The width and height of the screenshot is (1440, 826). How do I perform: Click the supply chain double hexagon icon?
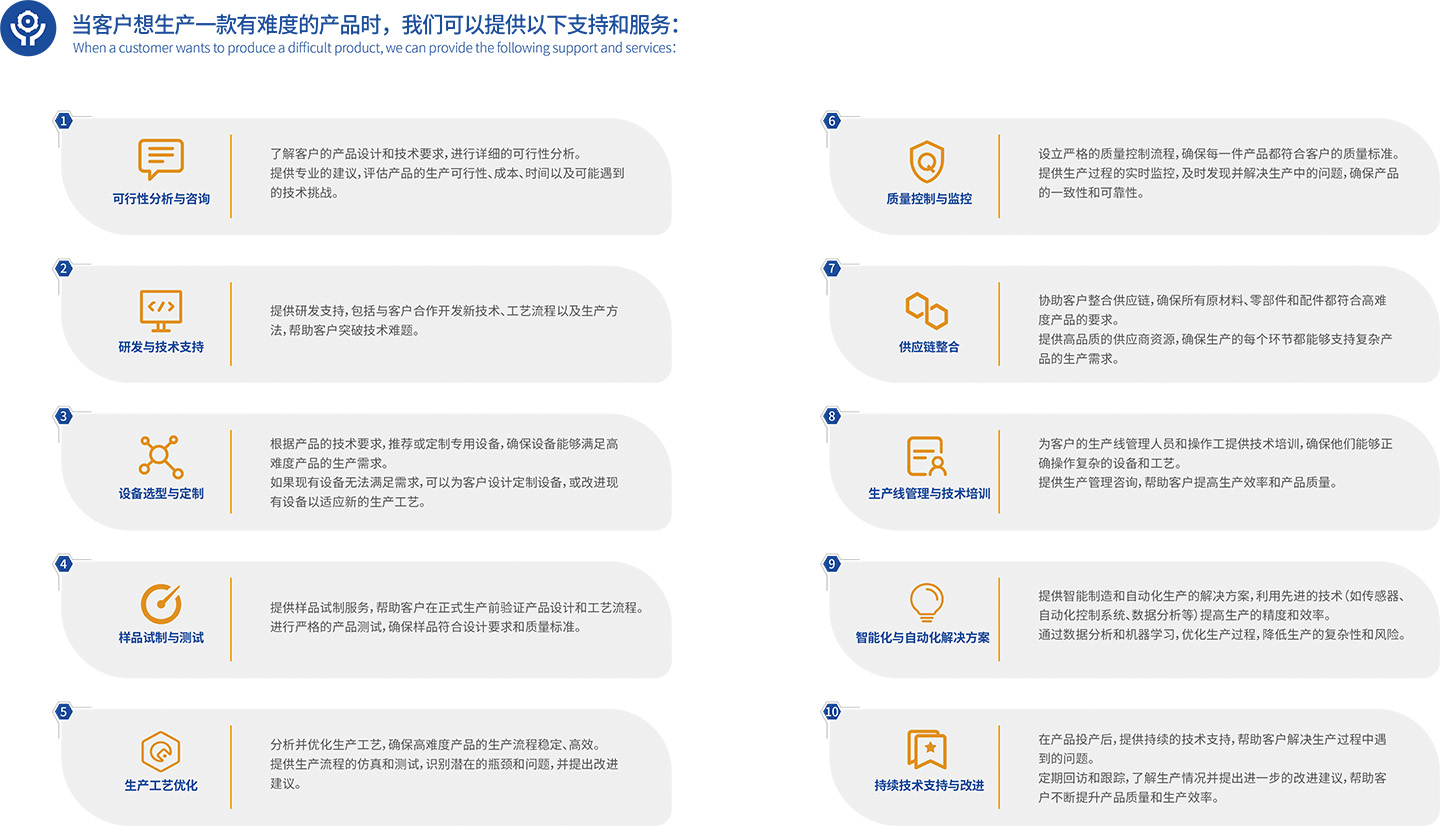click(927, 310)
